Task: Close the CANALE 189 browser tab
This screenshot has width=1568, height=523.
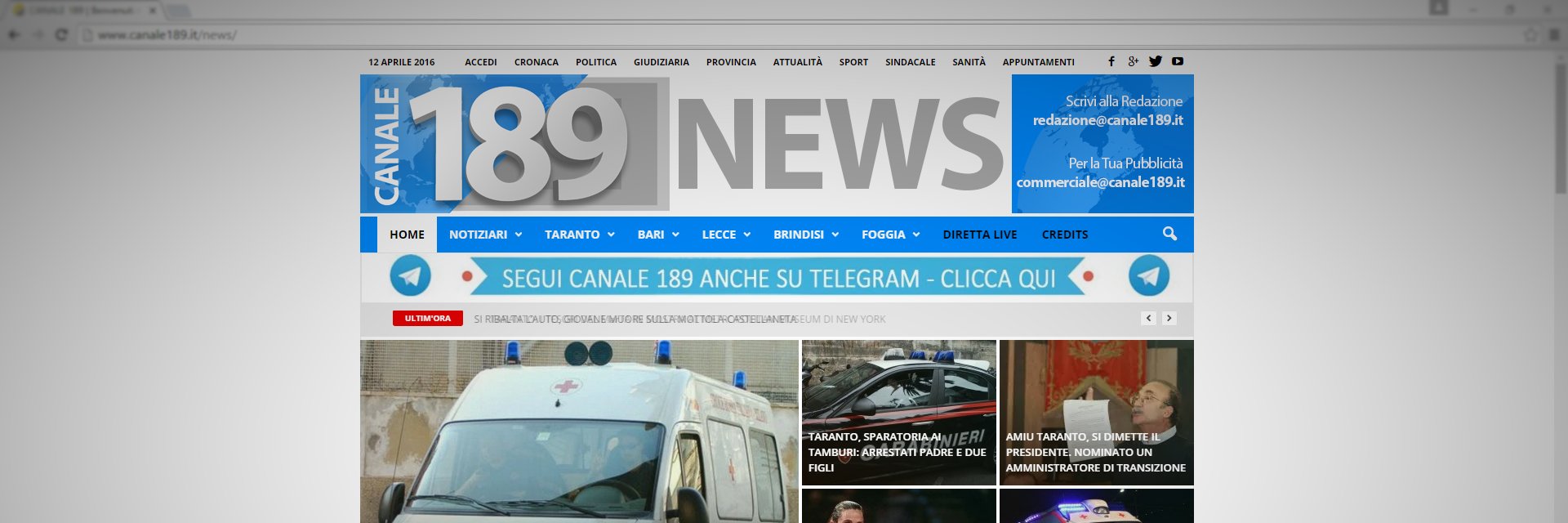Action: point(152,11)
